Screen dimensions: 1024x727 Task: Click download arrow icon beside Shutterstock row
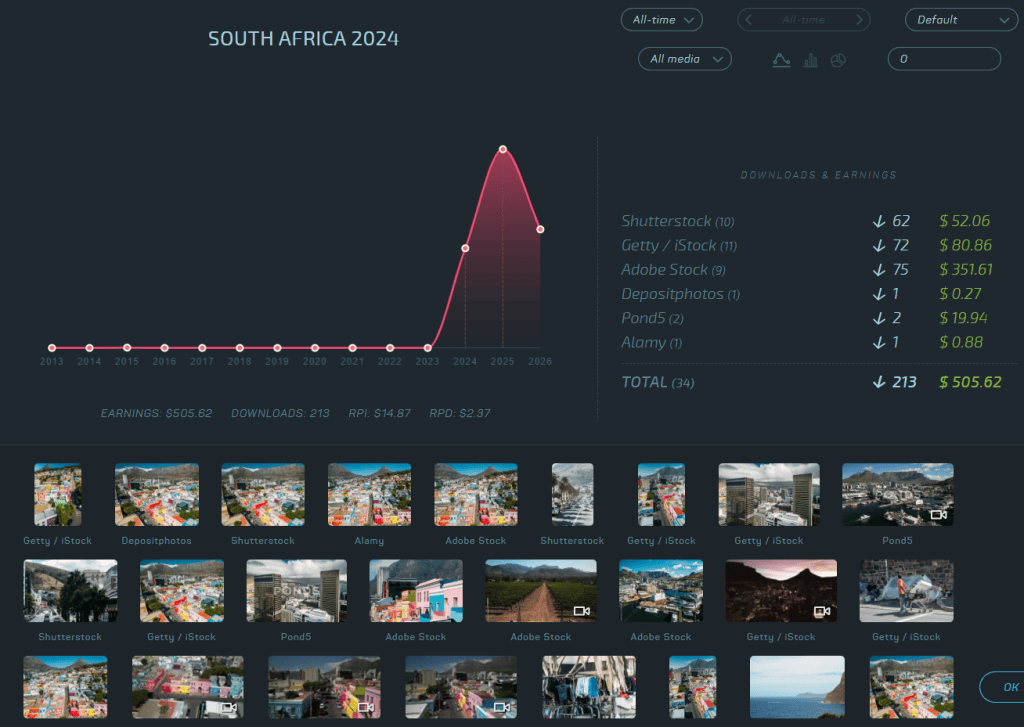click(879, 221)
